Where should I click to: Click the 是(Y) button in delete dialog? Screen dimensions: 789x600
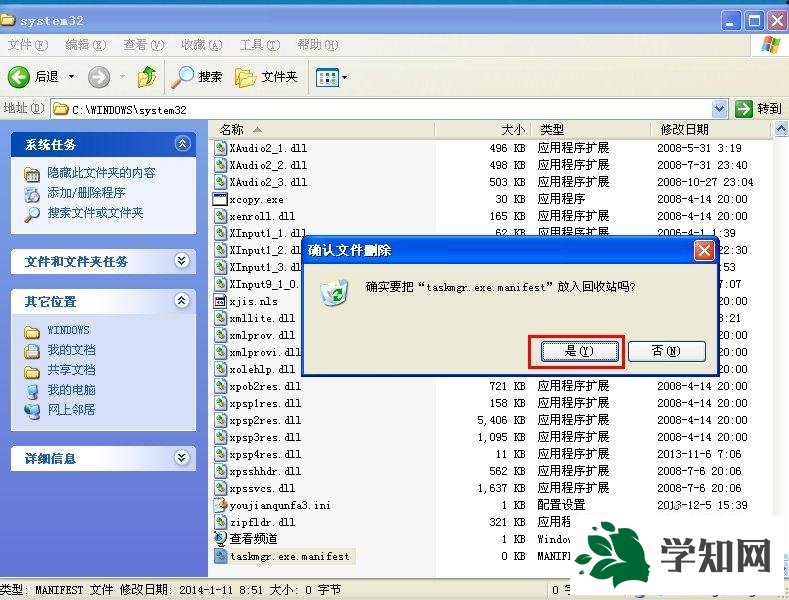(x=580, y=351)
